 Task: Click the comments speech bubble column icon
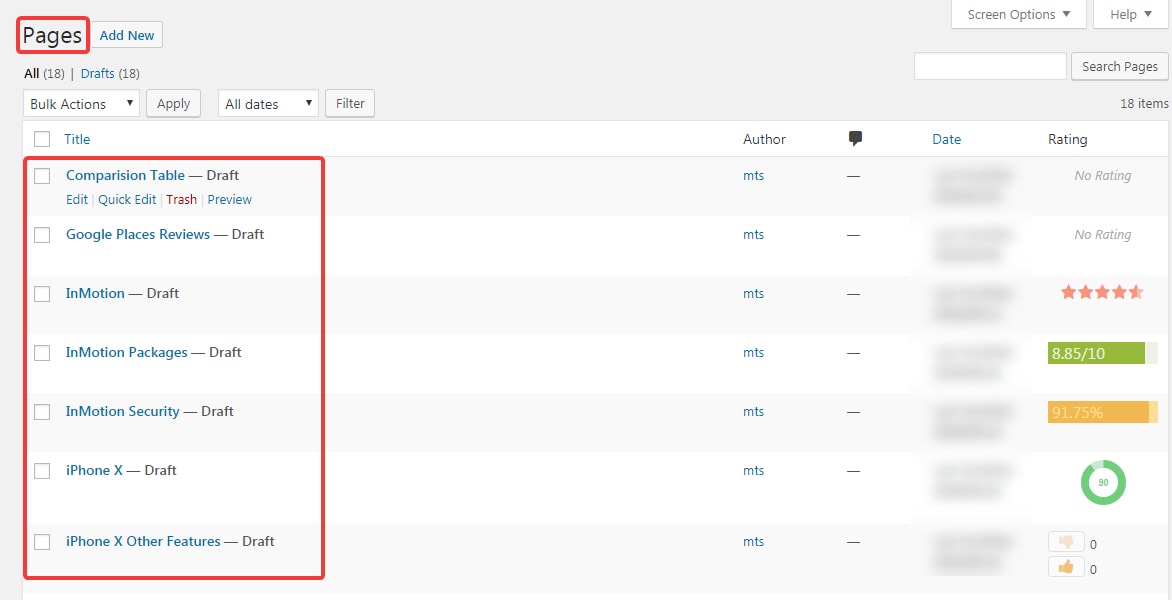[855, 139]
